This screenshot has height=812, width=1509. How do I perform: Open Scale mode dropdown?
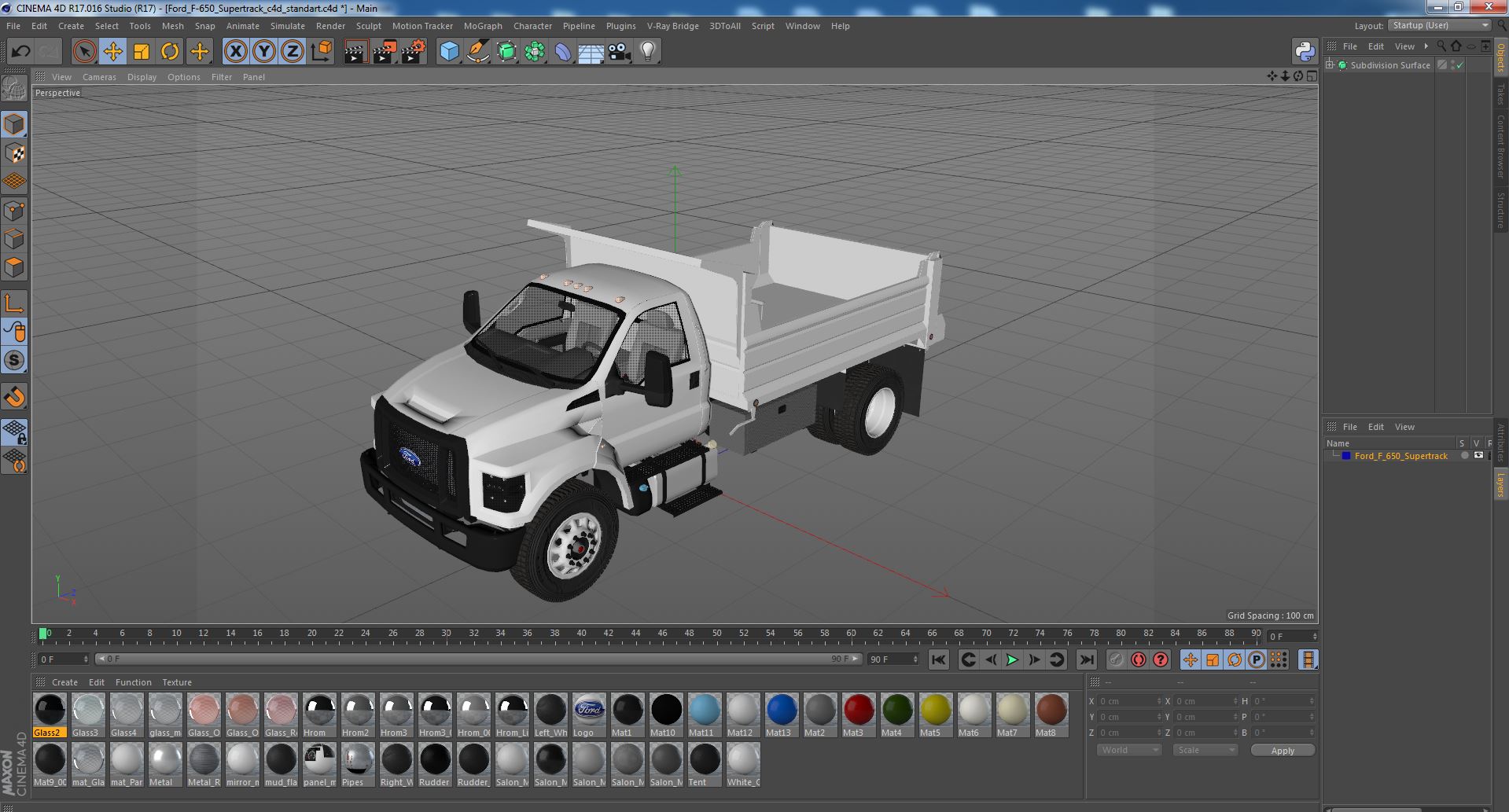click(1205, 750)
